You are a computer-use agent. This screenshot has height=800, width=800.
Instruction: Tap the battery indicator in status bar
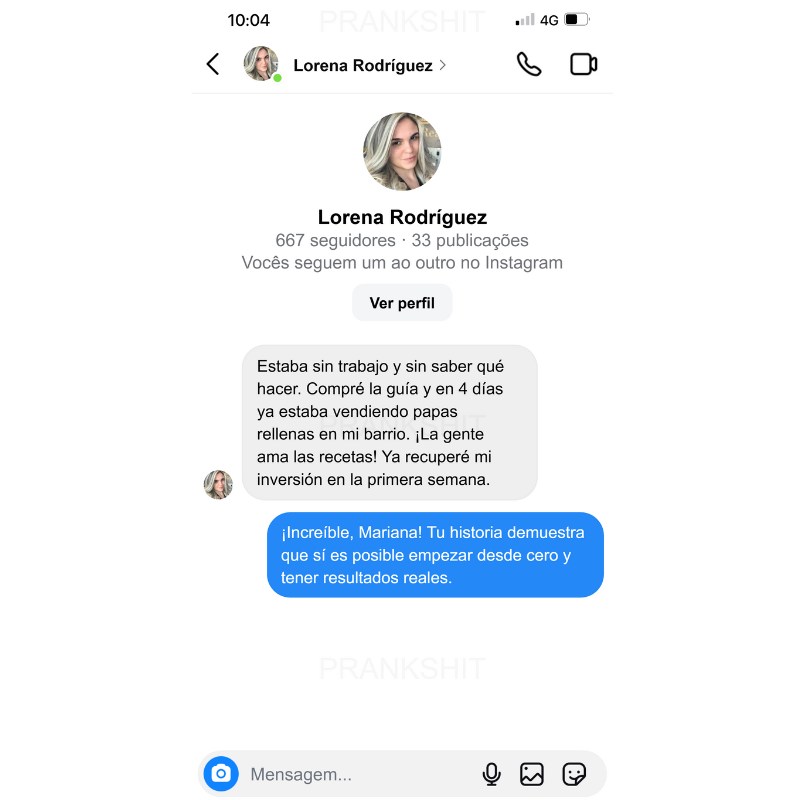[x=577, y=20]
